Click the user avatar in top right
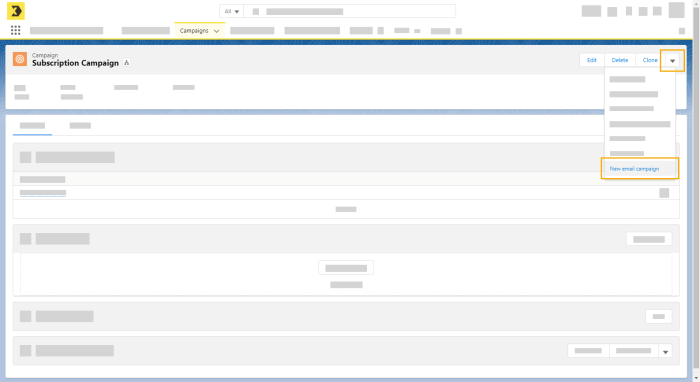700x382 pixels. click(676, 10)
